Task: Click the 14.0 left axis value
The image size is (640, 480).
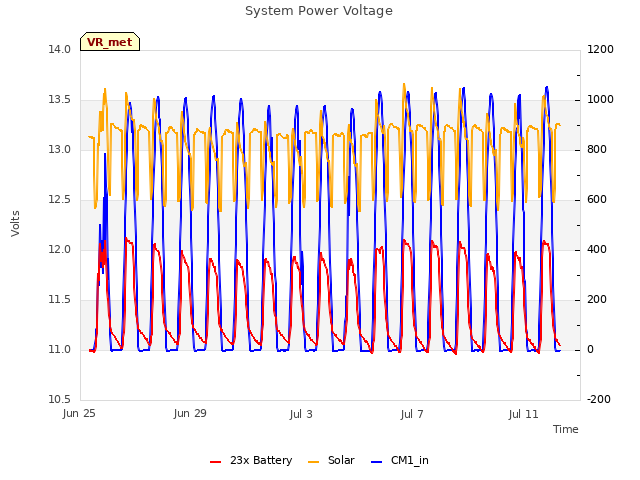Action: (x=60, y=49)
